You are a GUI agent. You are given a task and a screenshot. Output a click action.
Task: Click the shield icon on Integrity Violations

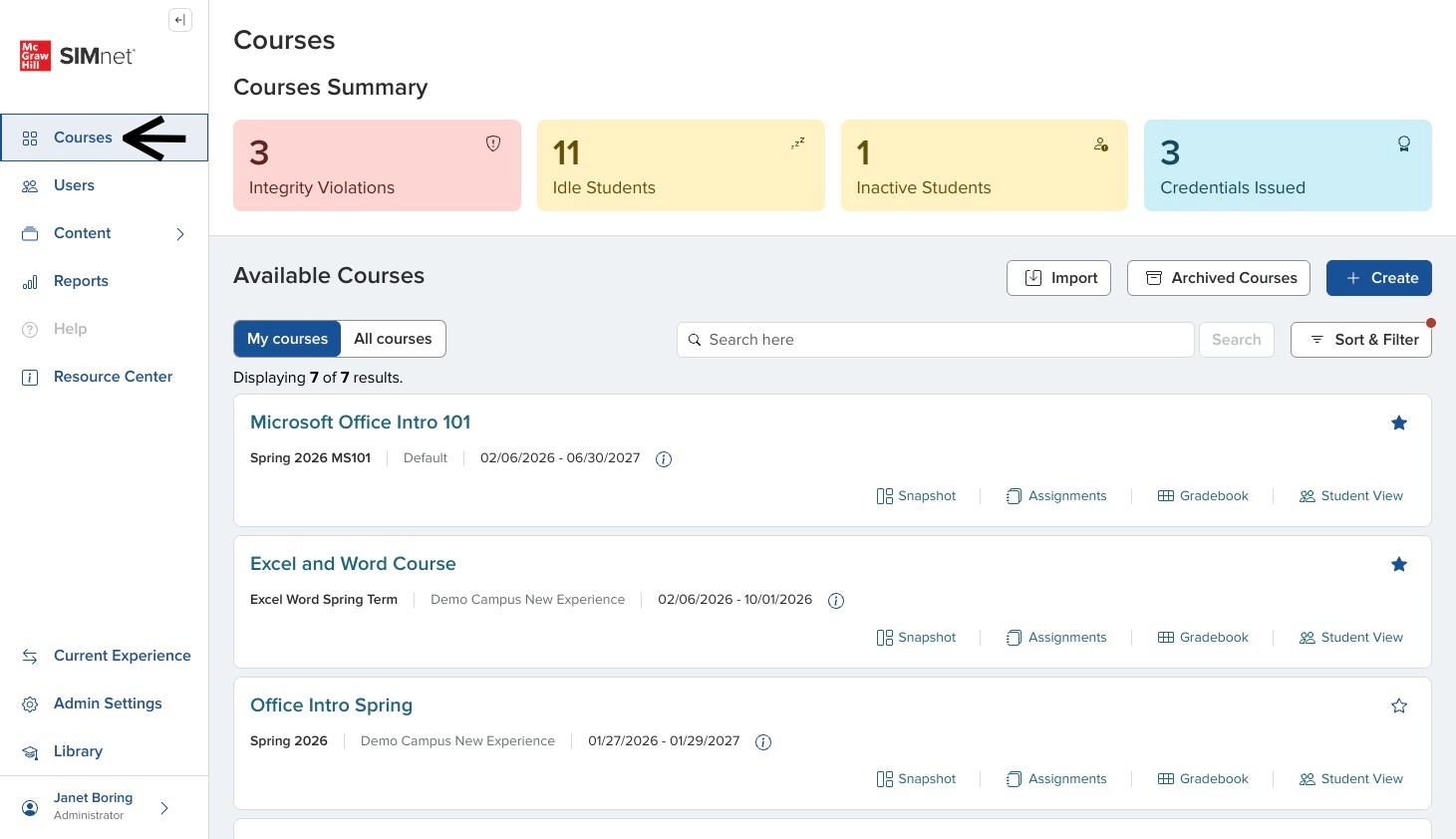click(x=493, y=143)
